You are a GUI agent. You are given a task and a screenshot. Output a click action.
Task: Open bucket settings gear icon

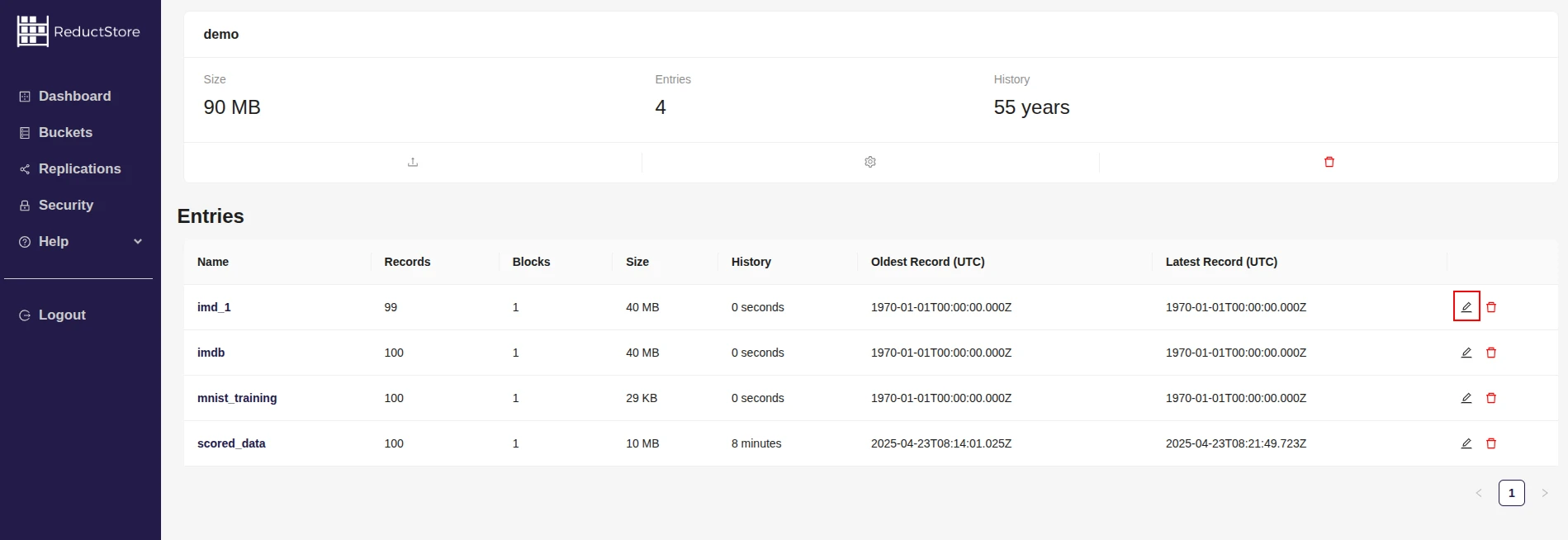click(x=870, y=162)
